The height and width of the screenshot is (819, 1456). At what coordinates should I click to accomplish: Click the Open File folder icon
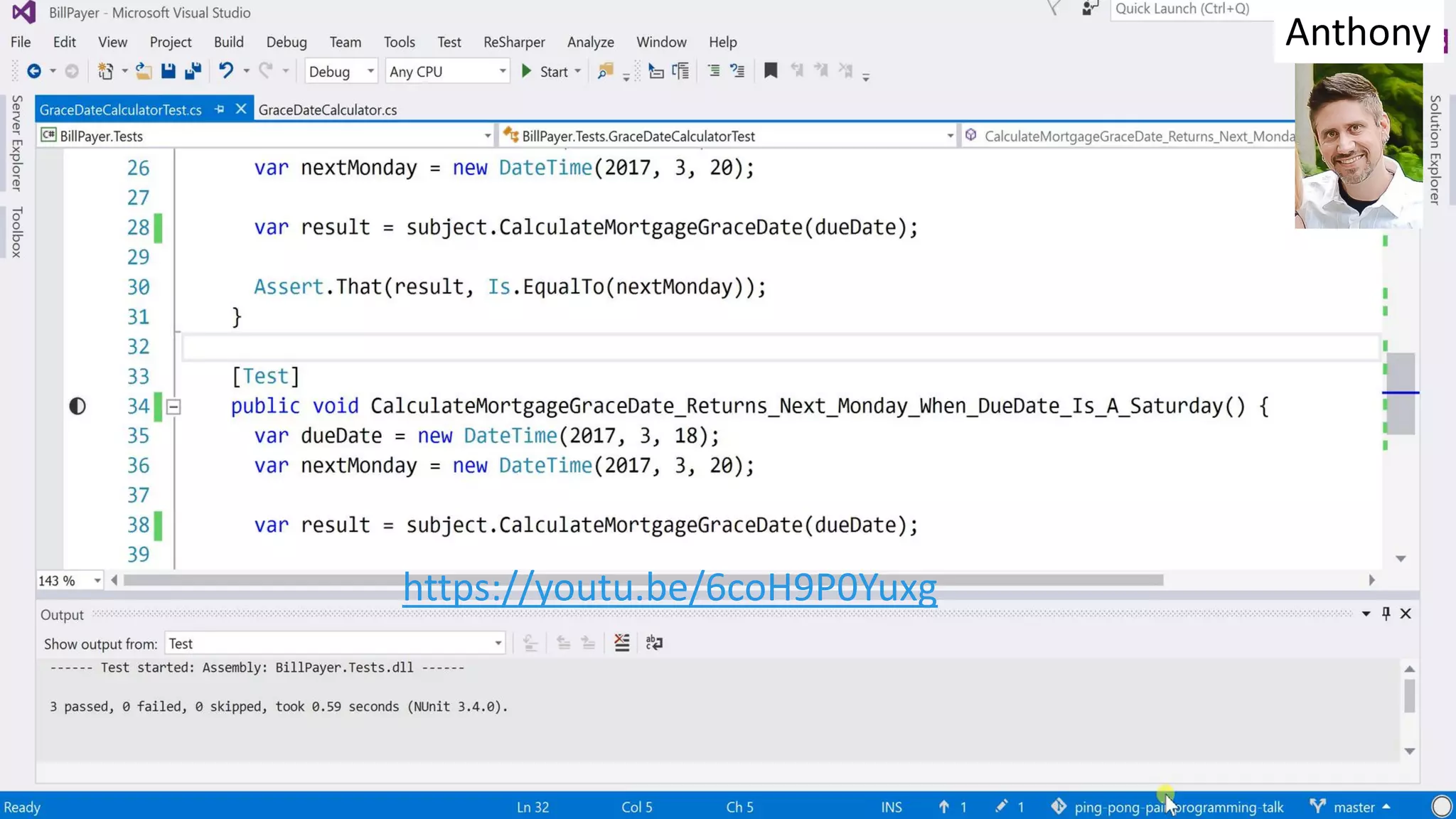(x=144, y=71)
